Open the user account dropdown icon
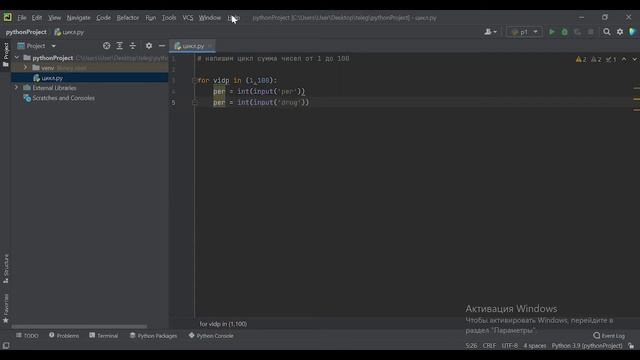640x360 pixels. click(490, 32)
